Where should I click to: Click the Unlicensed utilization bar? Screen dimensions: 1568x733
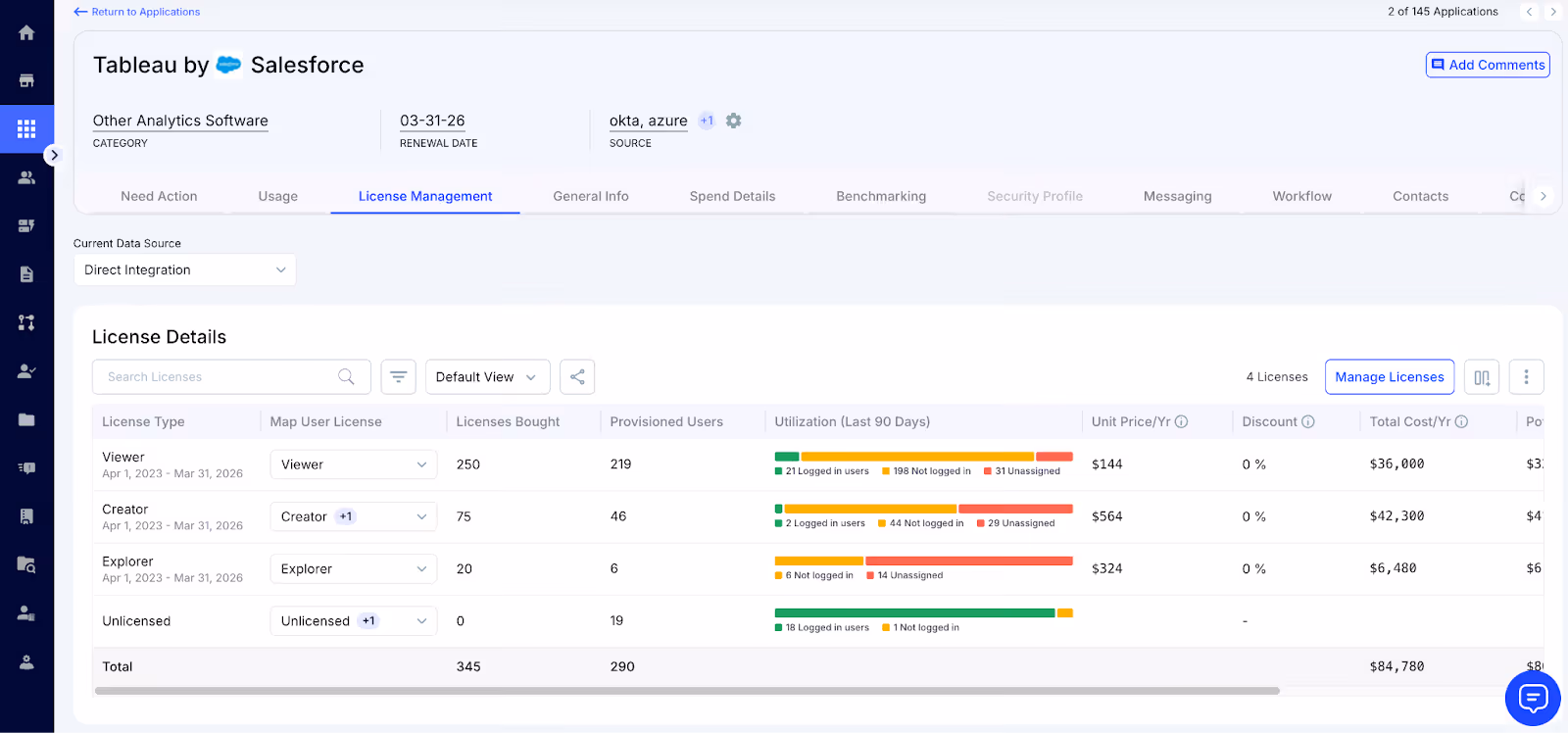click(923, 613)
